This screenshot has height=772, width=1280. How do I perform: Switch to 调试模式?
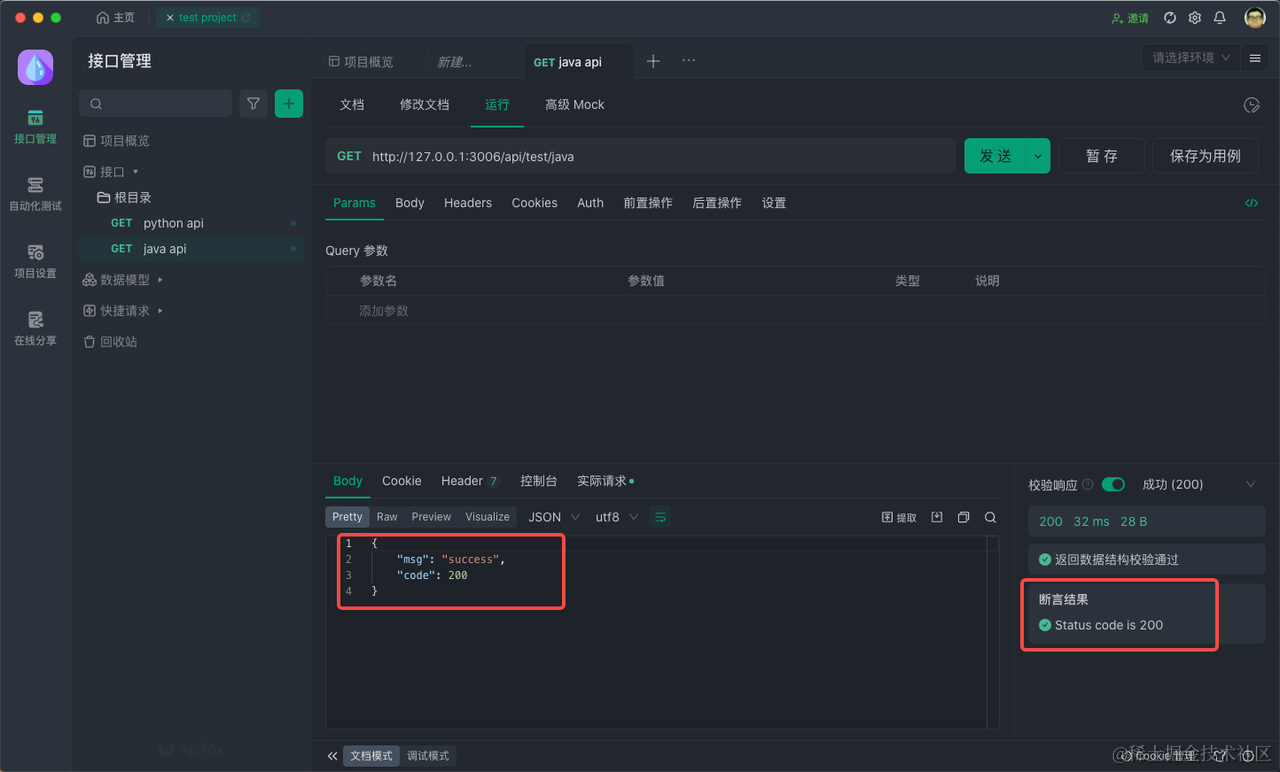coord(428,756)
